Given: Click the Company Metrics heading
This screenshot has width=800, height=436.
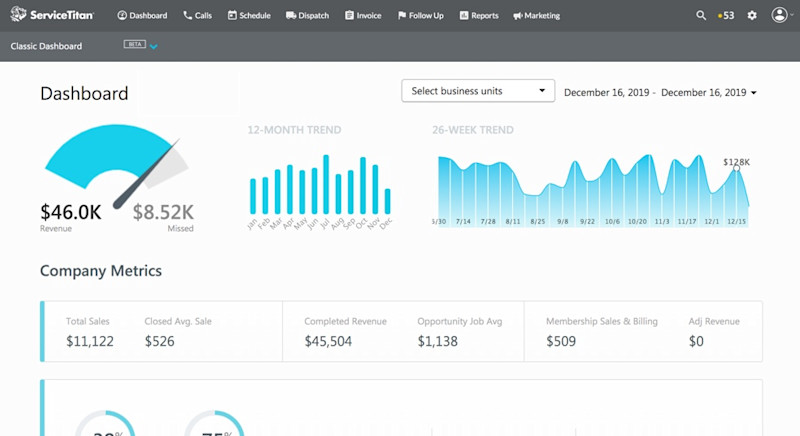Looking at the screenshot, I should (x=101, y=271).
